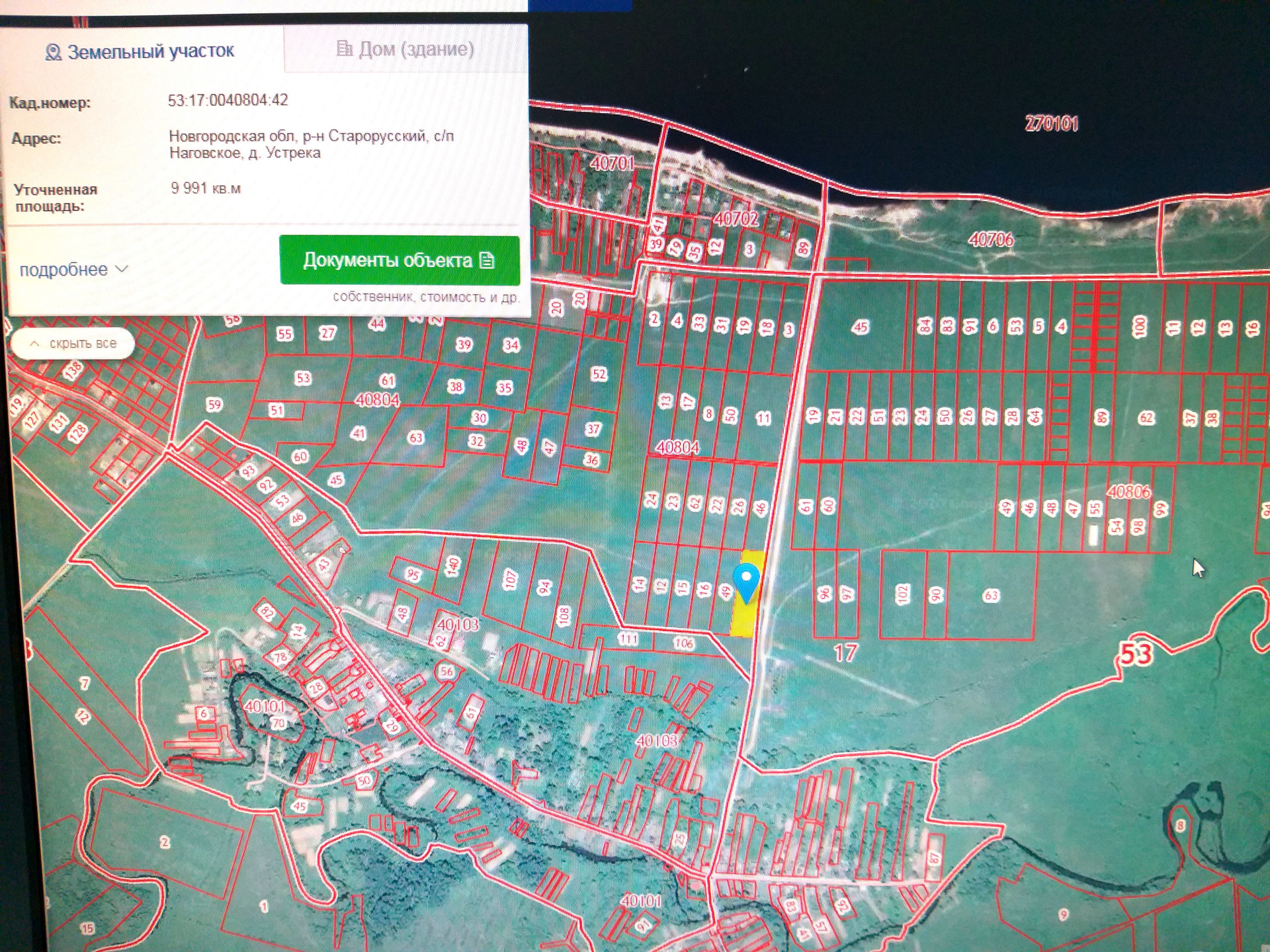Viewport: 1270px width, 952px height.
Task: Expand details via подробнее chevron
Action: coord(121,269)
